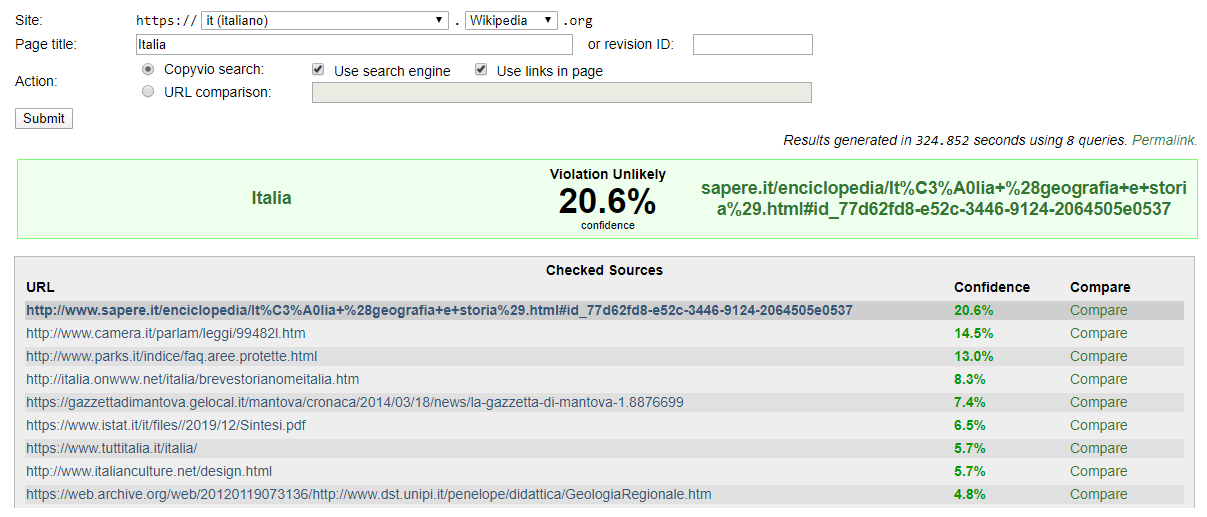Click the URL comparison text field

pyautogui.click(x=561, y=92)
